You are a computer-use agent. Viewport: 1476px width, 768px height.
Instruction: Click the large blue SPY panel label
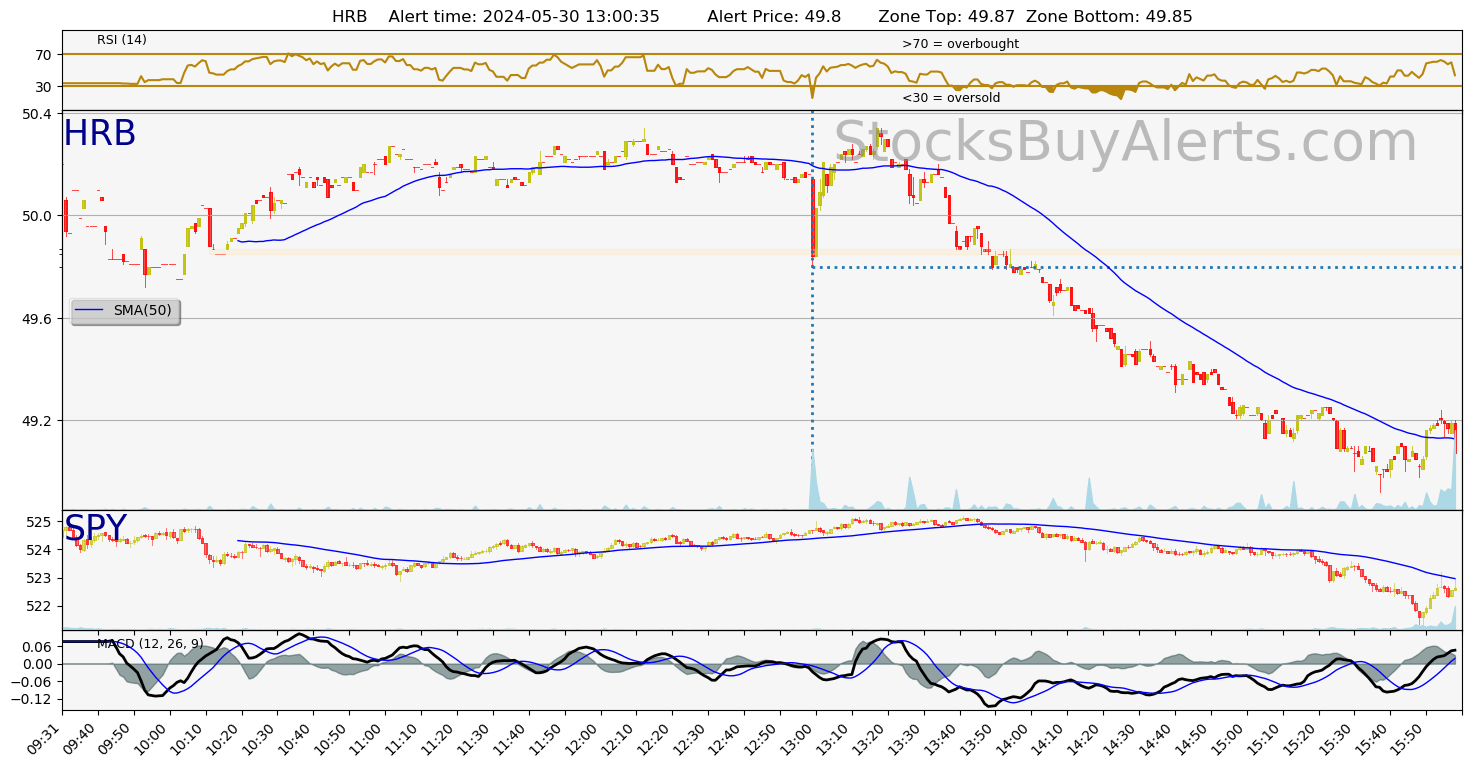(x=96, y=529)
